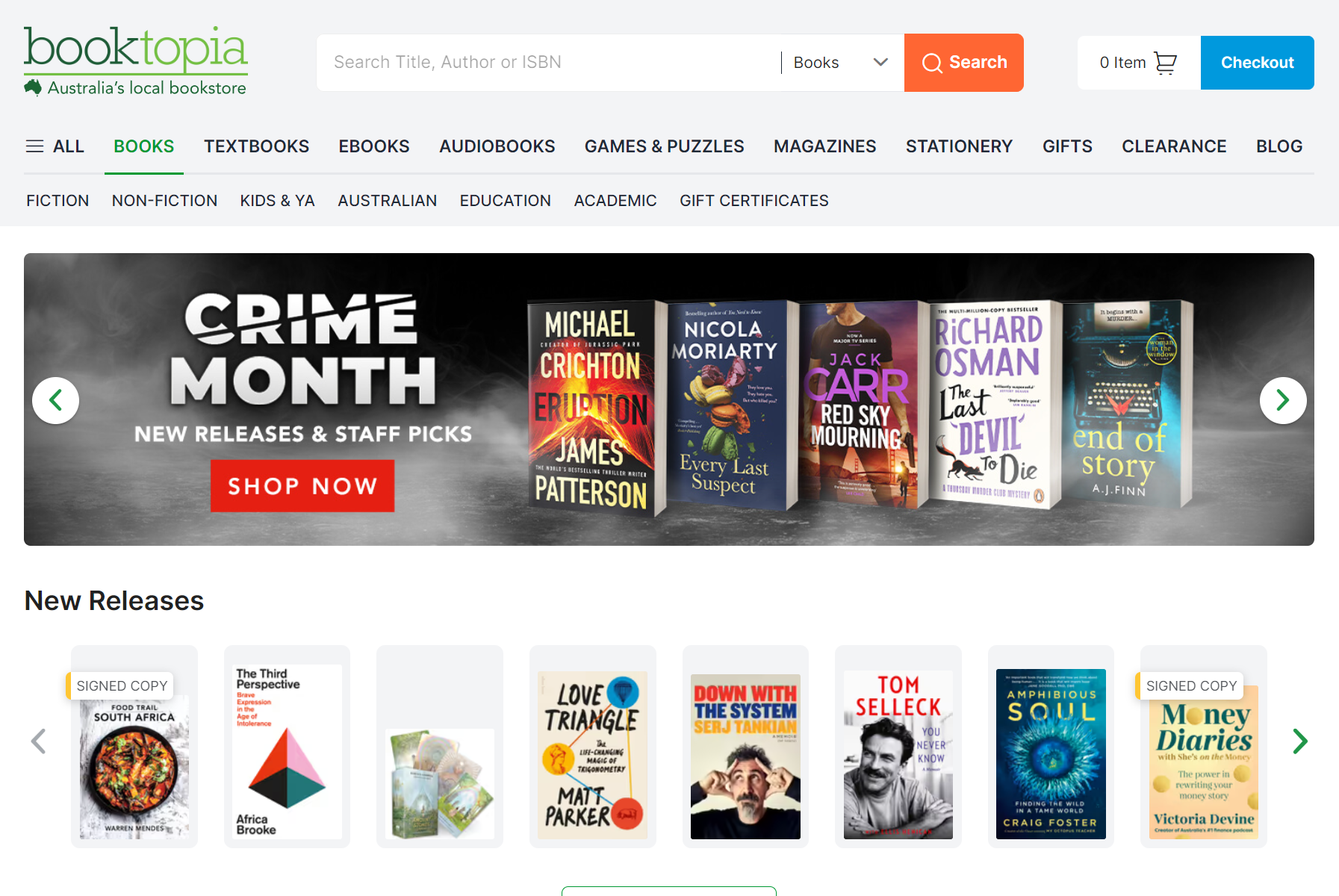1339x896 pixels.
Task: Click the Booktopia logo
Action: [136, 62]
